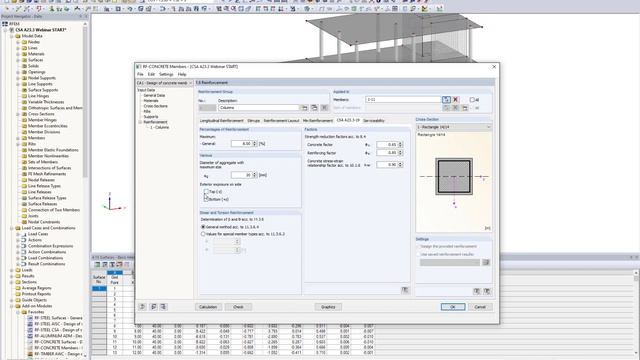This screenshot has width=640, height=360.
Task: Toggle the Bottom (+z) exterior exposure checkbox
Action: (x=206, y=199)
